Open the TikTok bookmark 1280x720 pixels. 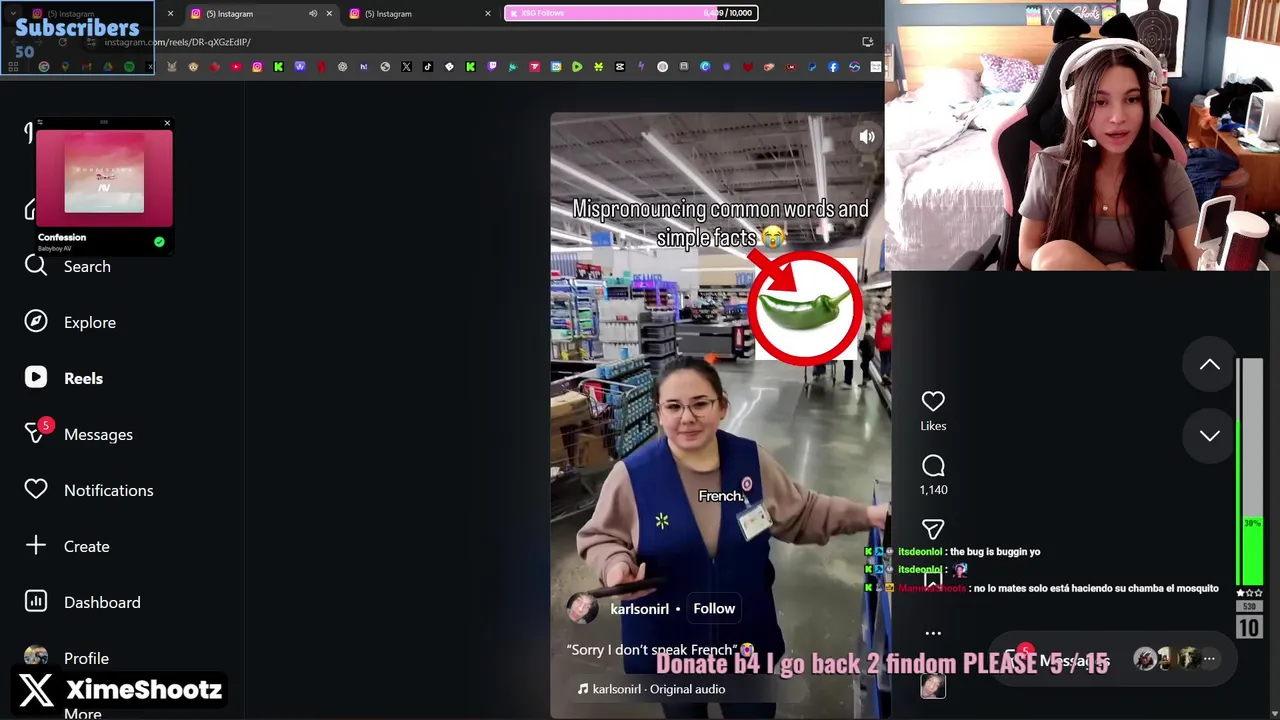(427, 67)
